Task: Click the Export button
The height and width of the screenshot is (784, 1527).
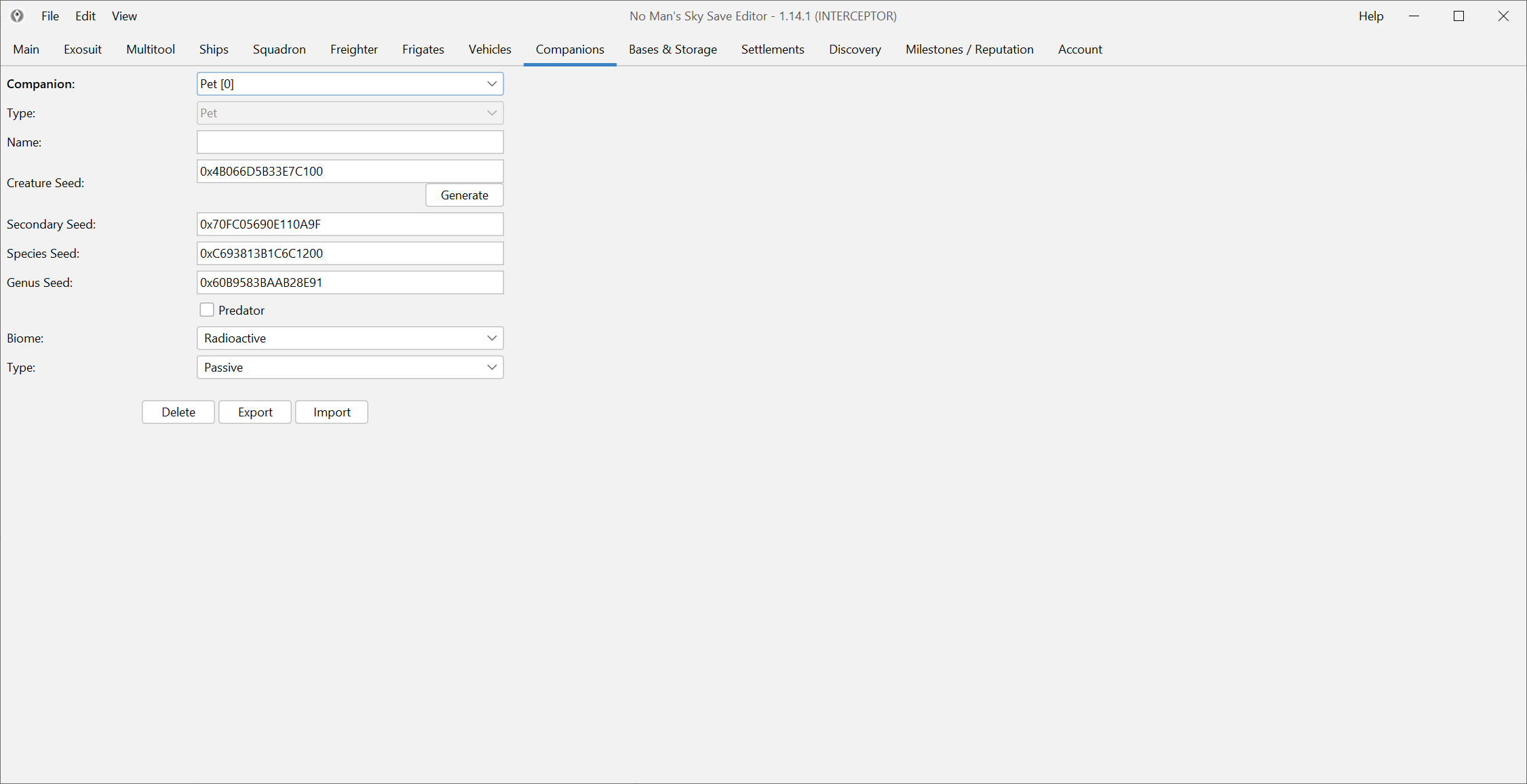Action: pos(255,412)
